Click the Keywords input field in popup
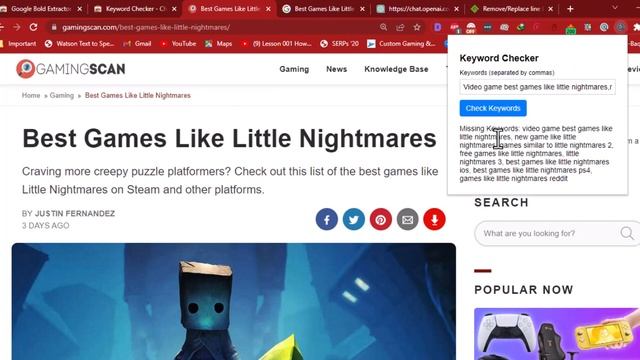 pos(537,87)
